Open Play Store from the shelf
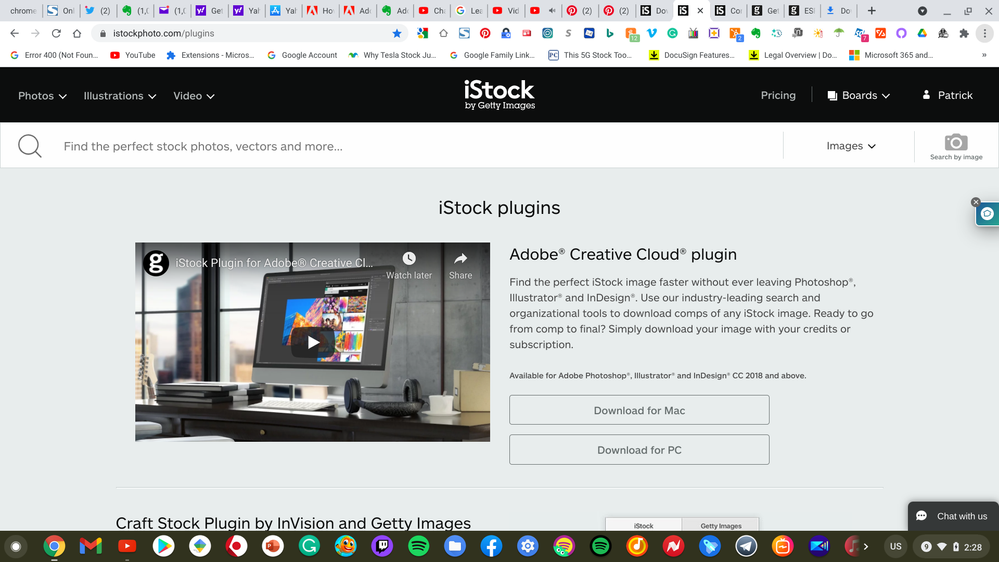 pyautogui.click(x=163, y=546)
